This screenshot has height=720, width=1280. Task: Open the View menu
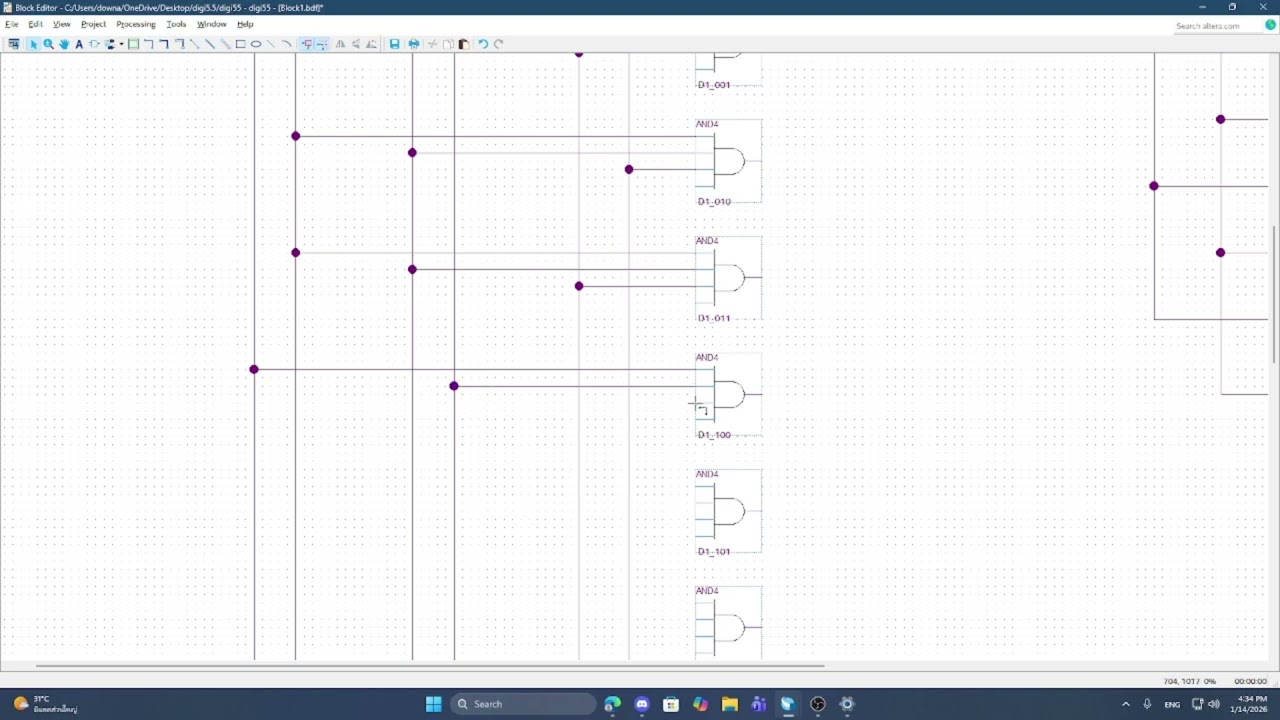pyautogui.click(x=61, y=24)
